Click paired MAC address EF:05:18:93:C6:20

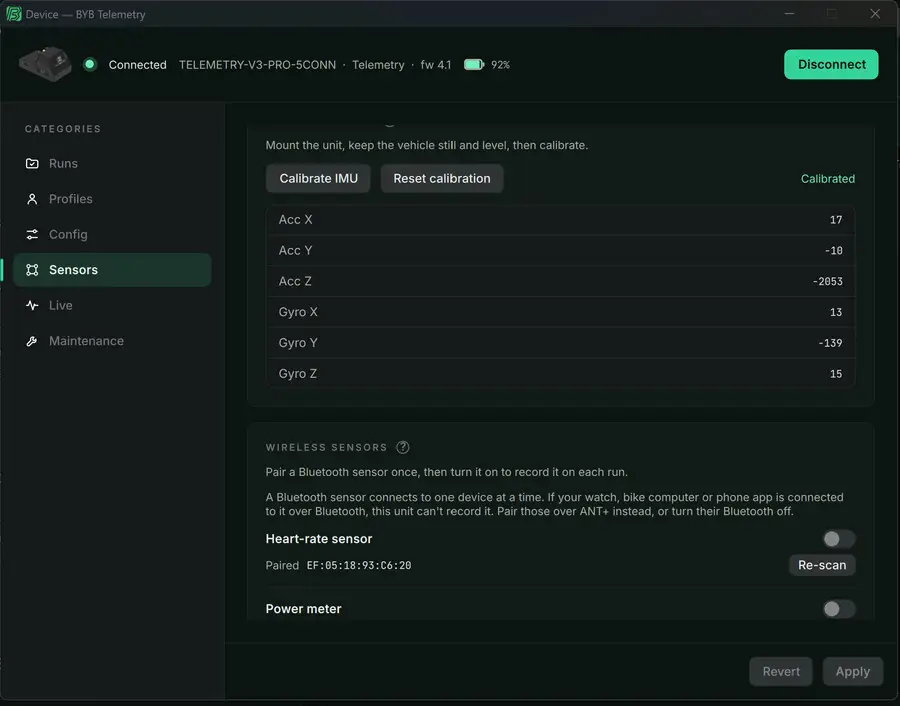click(359, 565)
